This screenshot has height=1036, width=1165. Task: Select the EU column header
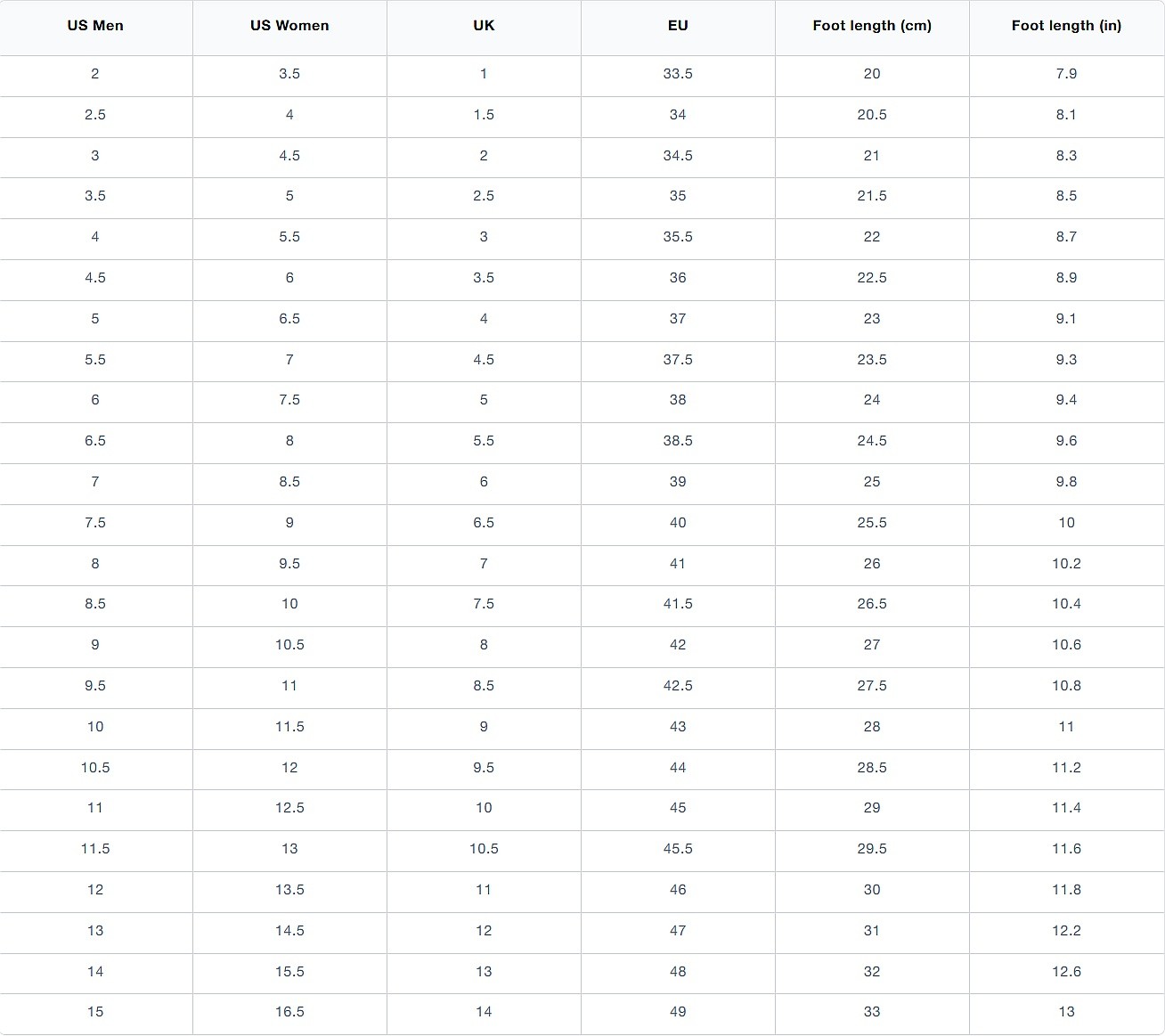click(678, 26)
